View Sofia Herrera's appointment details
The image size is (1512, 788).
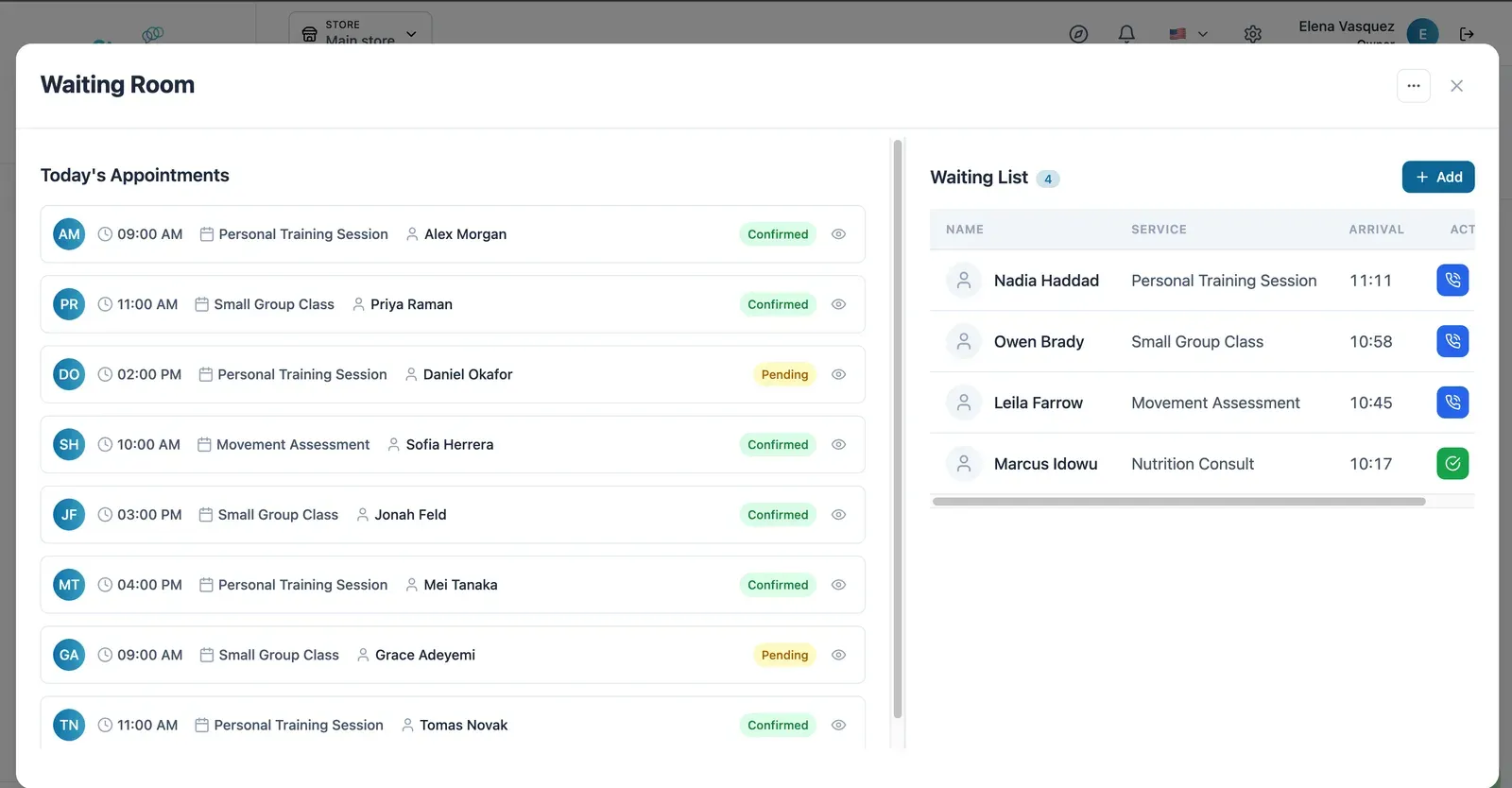(x=838, y=444)
